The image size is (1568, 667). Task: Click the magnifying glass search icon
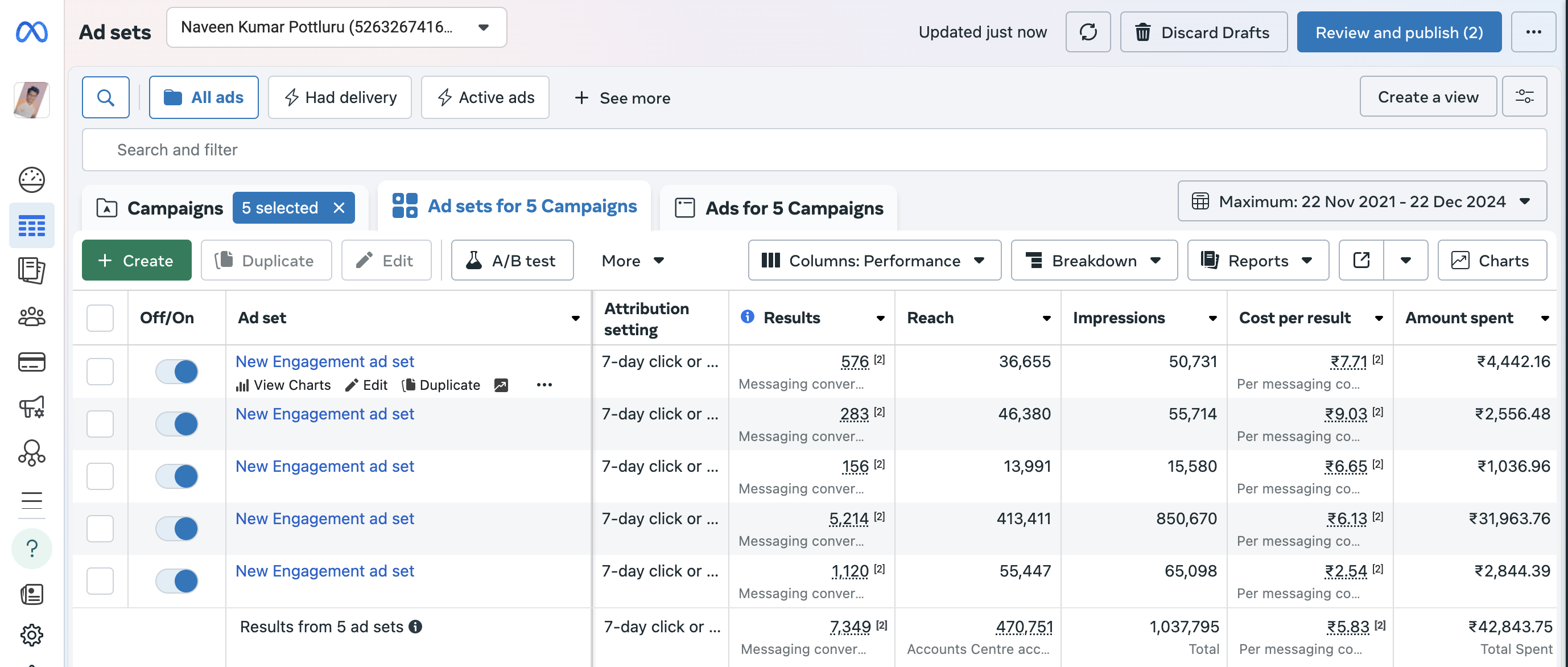(x=105, y=97)
